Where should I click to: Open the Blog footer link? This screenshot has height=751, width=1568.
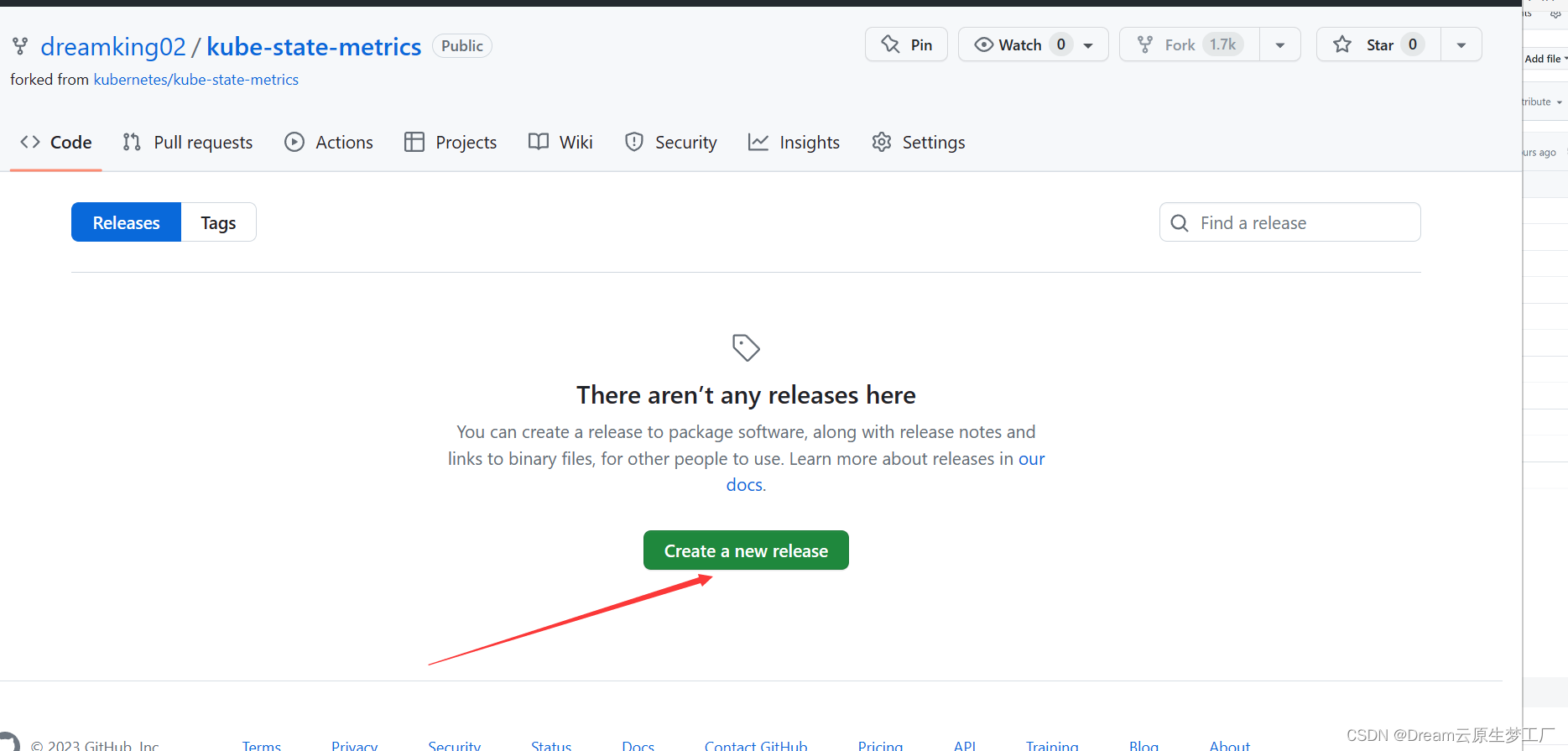click(x=1143, y=745)
